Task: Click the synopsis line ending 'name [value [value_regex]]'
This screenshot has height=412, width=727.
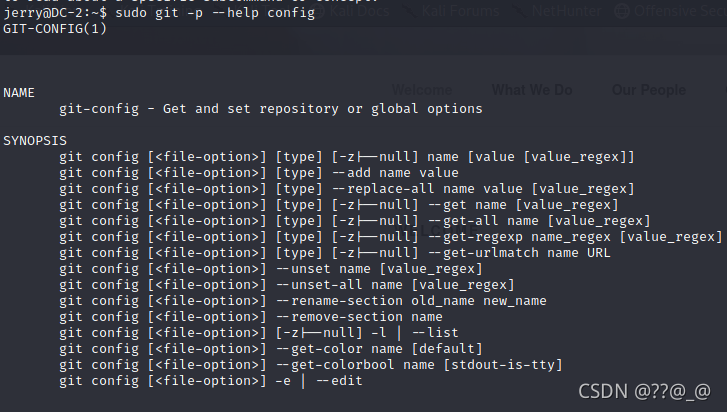Action: pos(347,157)
